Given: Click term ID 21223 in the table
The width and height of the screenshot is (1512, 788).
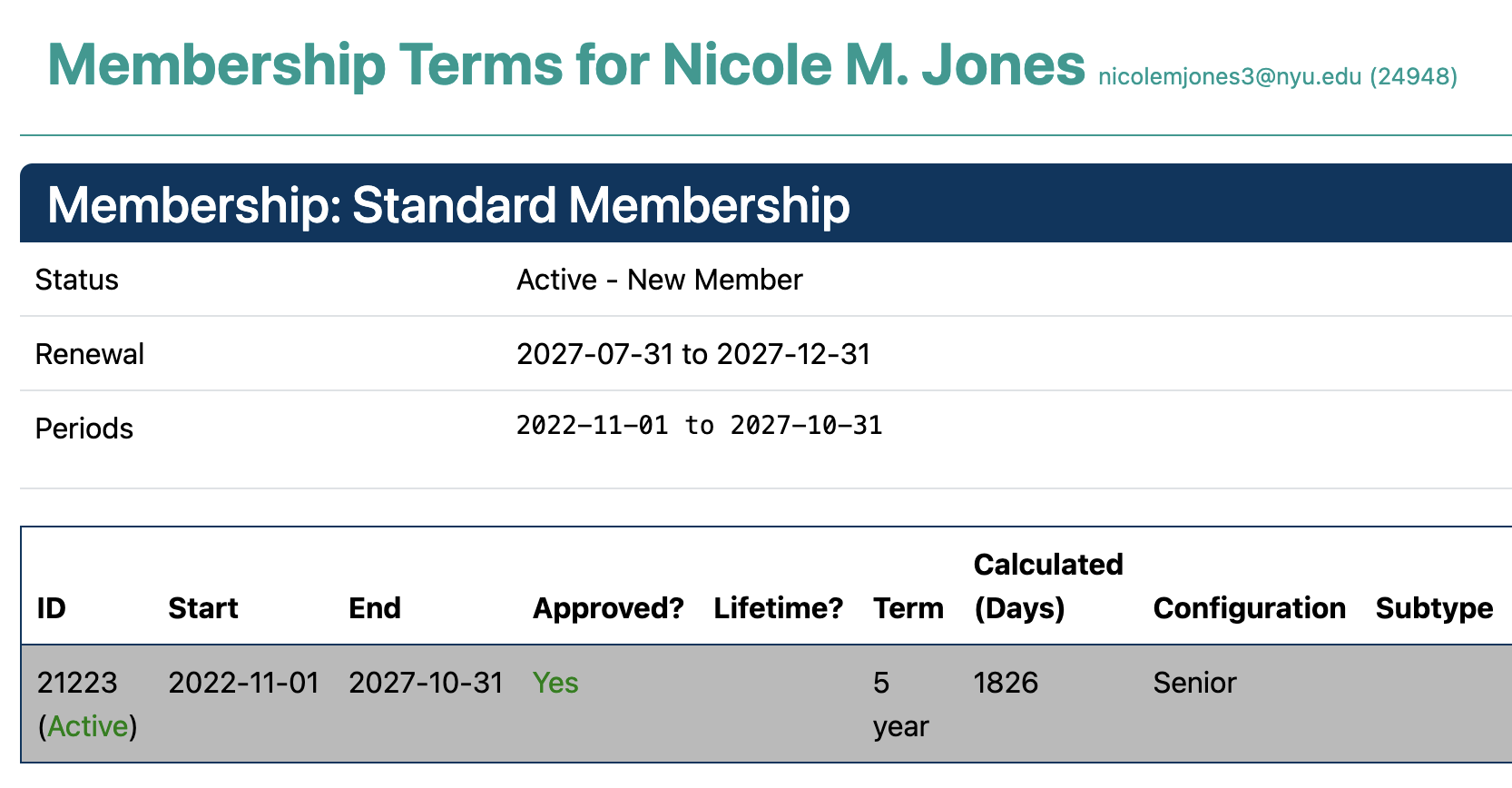Looking at the screenshot, I should [77, 683].
